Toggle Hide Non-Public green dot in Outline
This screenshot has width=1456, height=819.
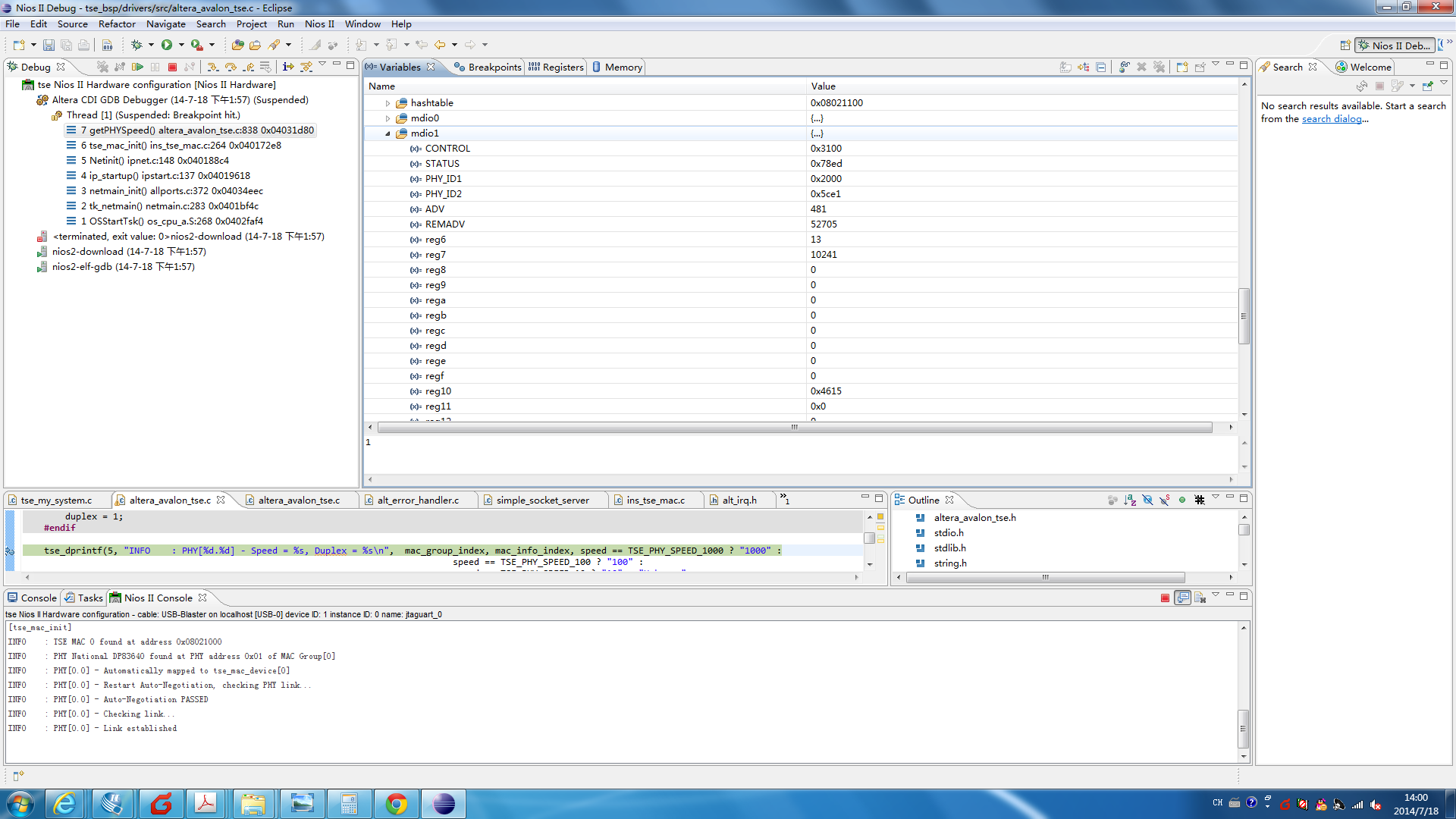tap(1181, 500)
